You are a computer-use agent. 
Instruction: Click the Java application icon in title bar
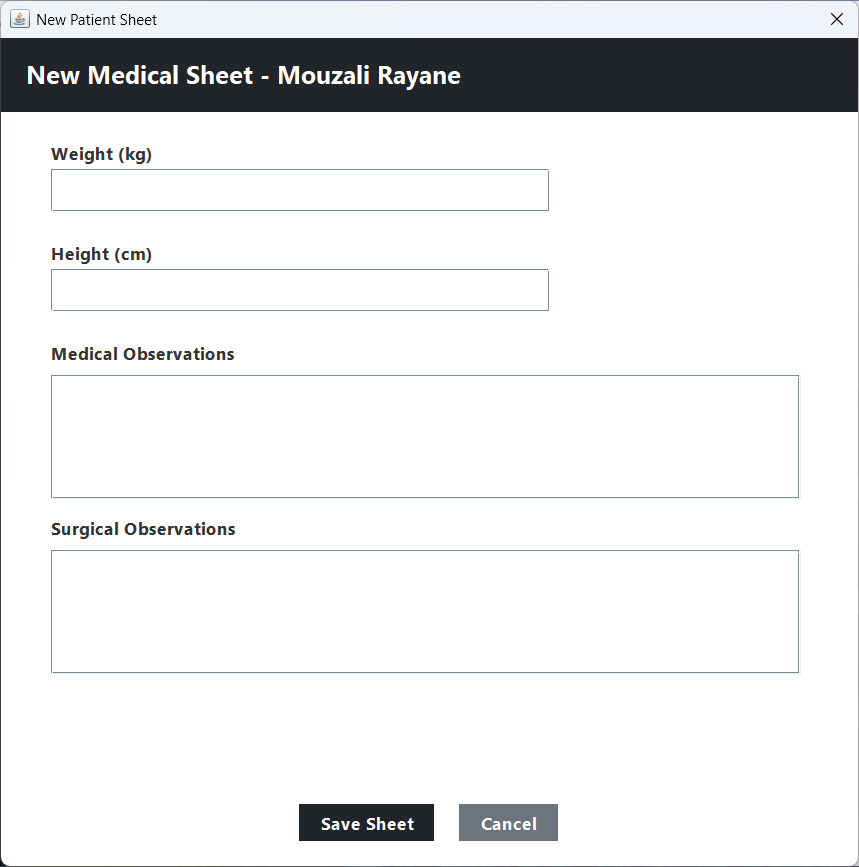[19, 19]
